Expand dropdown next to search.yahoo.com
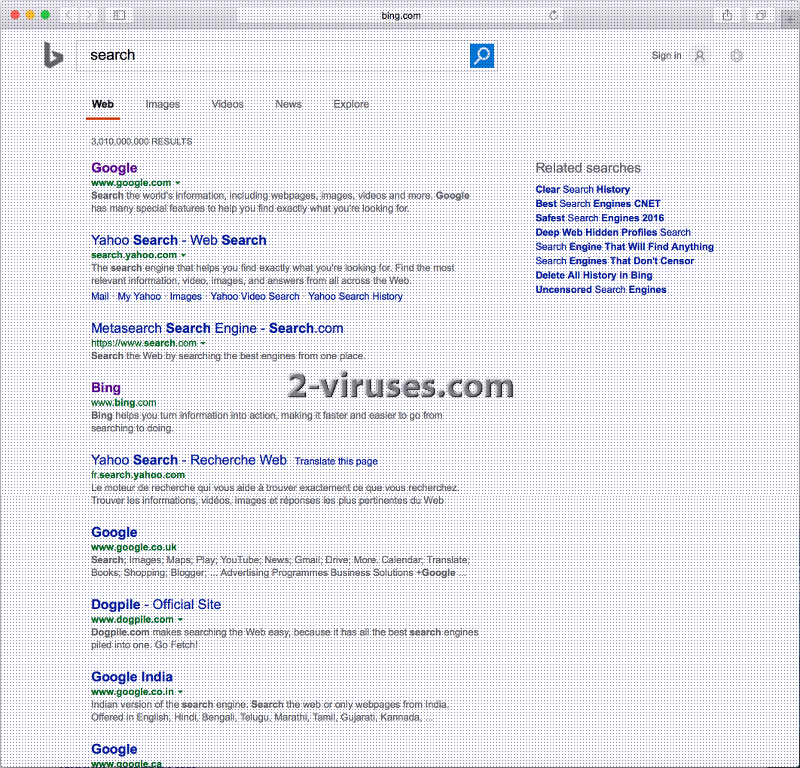 click(183, 255)
